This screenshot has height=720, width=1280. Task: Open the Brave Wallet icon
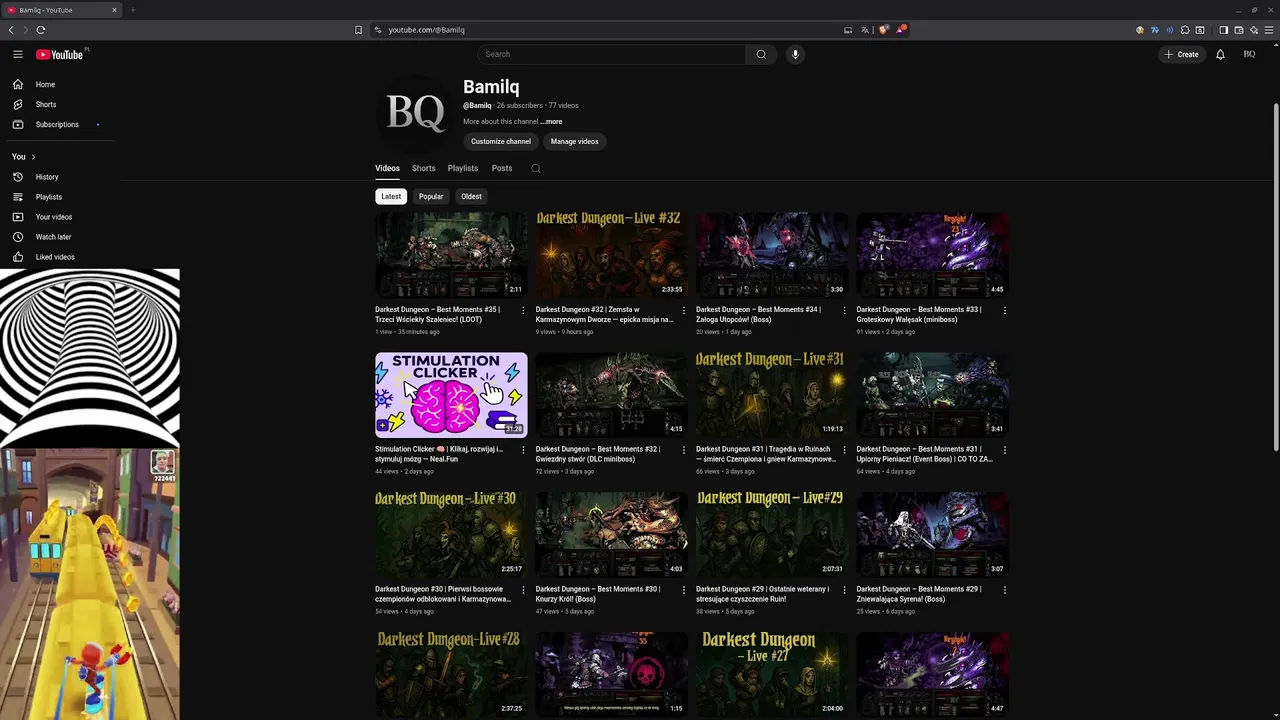coord(1239,30)
